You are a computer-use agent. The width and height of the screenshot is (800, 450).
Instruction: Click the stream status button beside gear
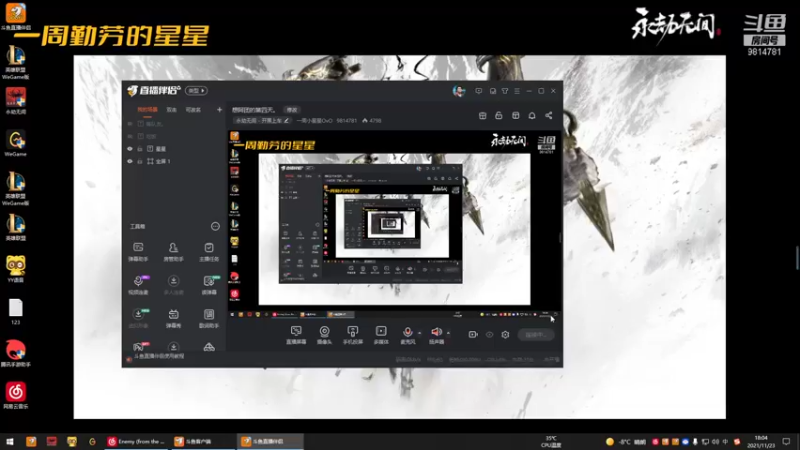click(x=536, y=335)
